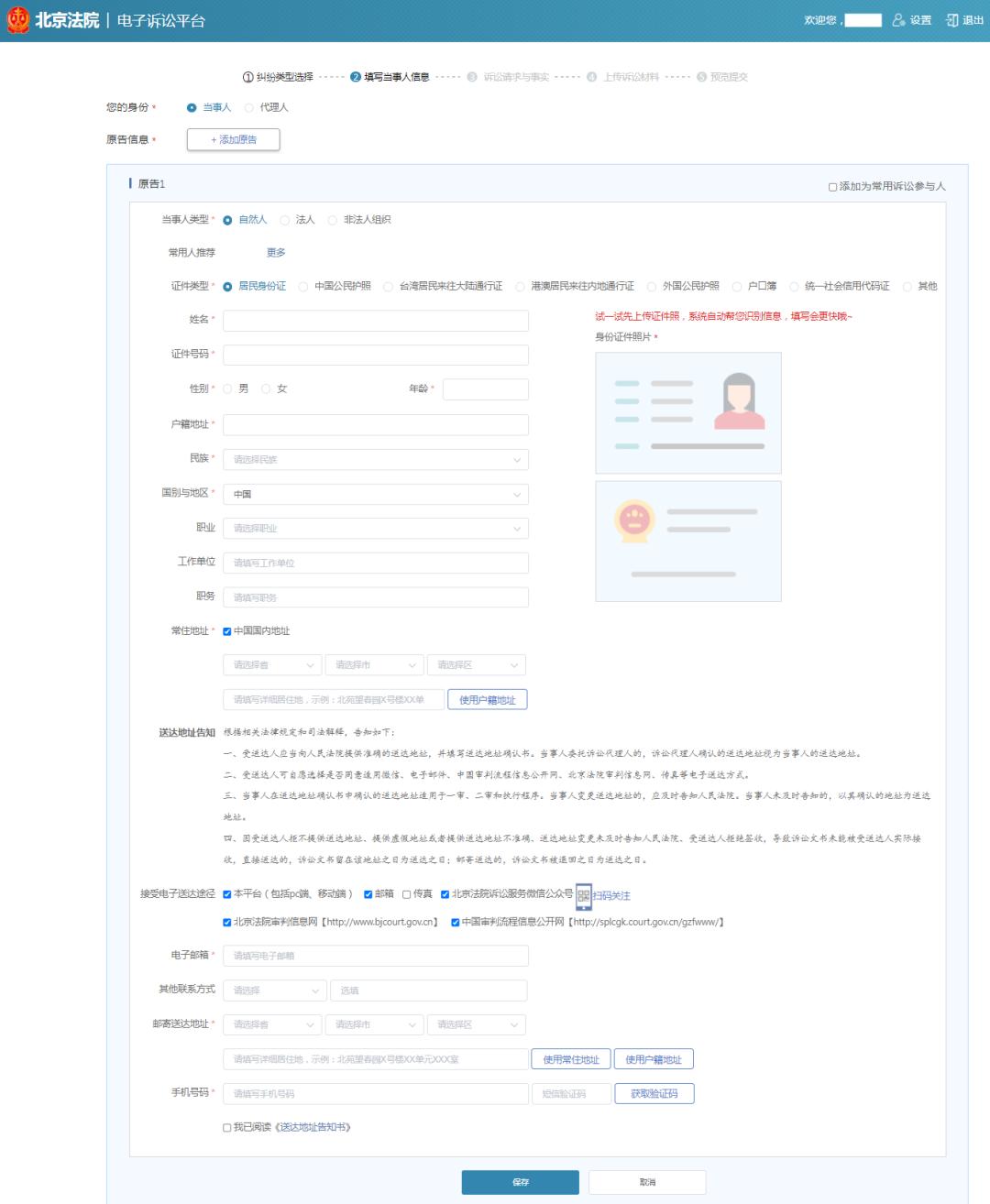Viewport: 990px width, 1204px height.
Task: Choose 自然人 party type
Action: pyautogui.click(x=227, y=220)
